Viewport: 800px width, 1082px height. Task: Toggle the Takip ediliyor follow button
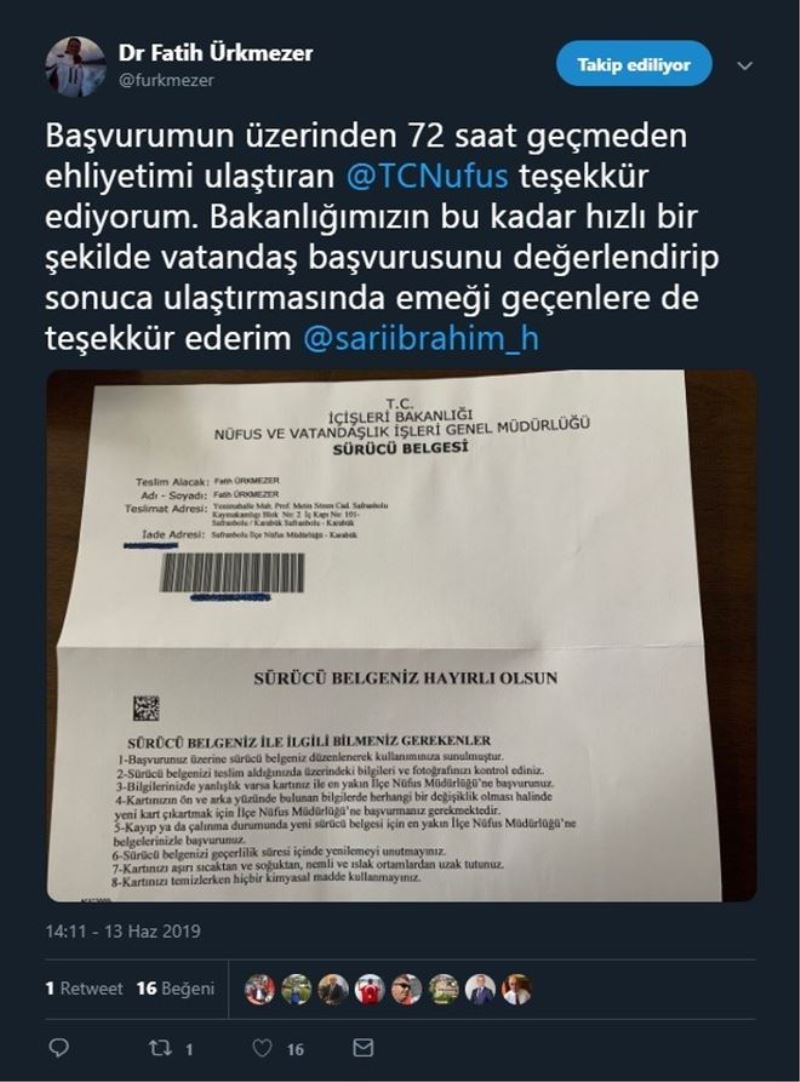pos(634,63)
